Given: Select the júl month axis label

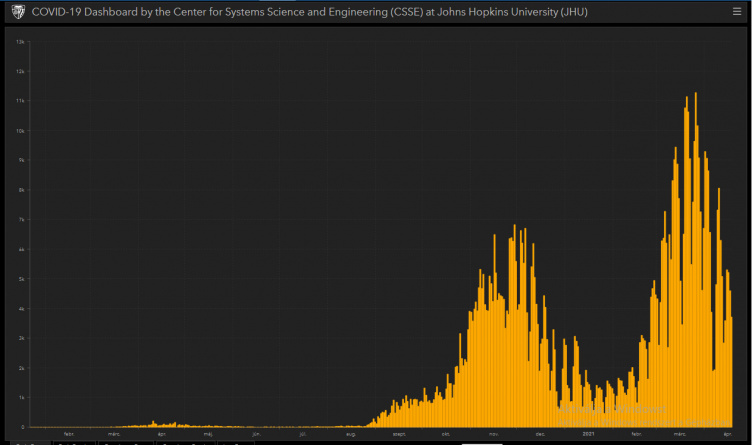Looking at the screenshot, I should [303, 434].
